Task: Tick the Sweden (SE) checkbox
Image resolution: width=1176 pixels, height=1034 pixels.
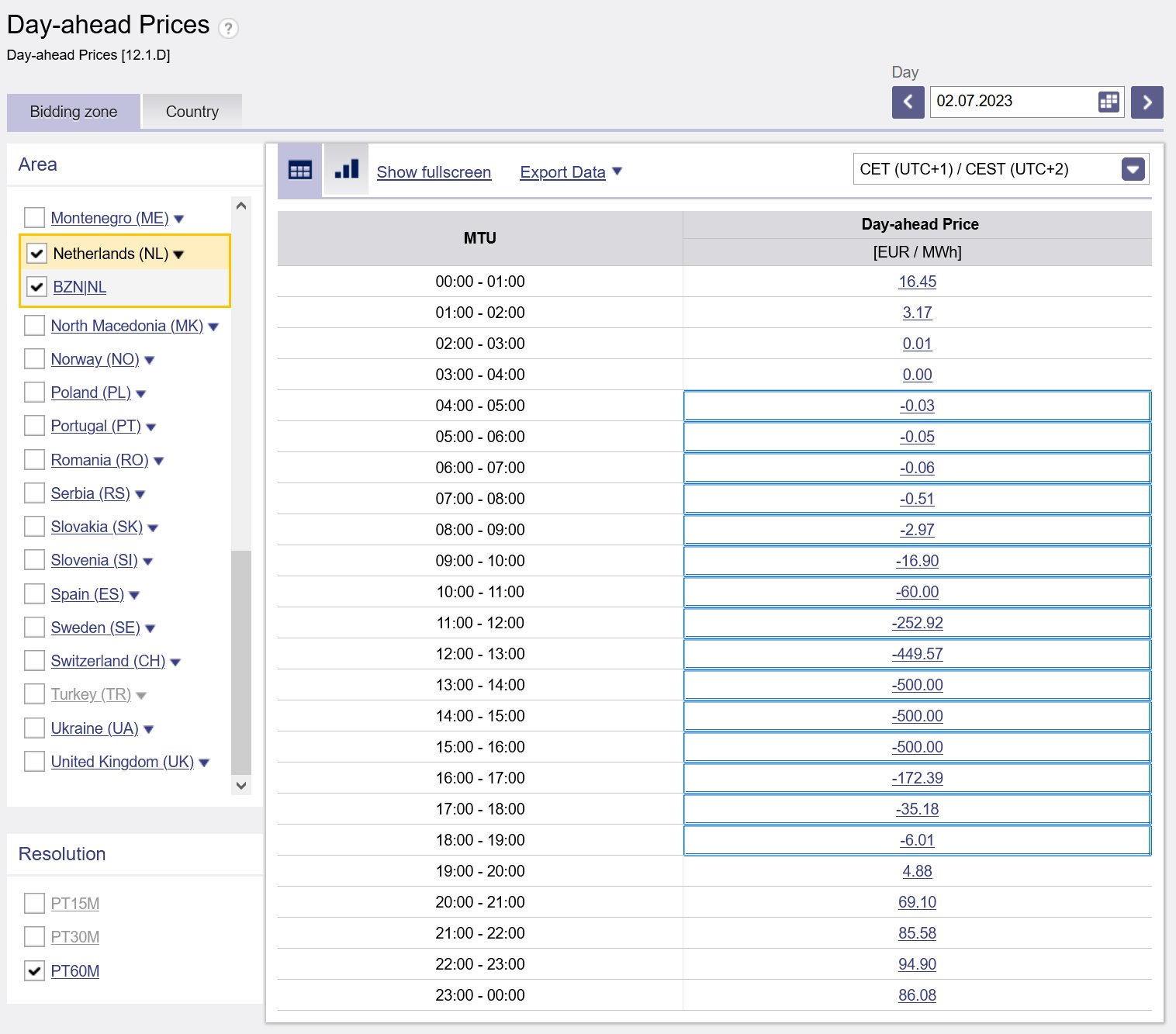Action: click(34, 627)
